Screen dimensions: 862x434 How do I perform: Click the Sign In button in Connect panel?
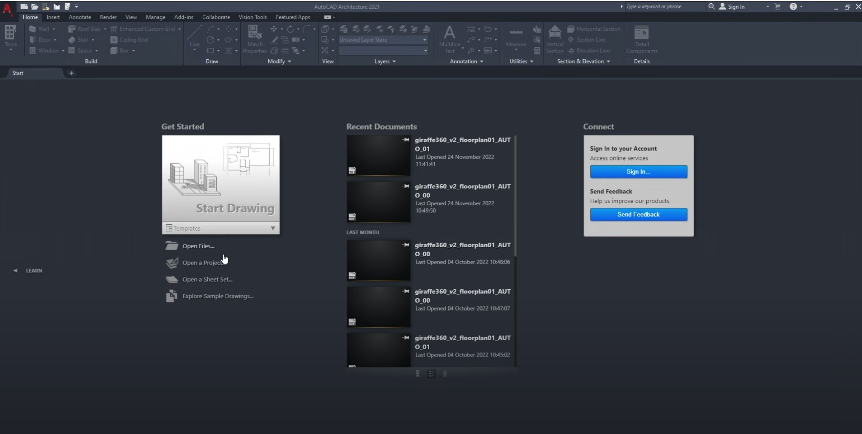[x=637, y=171]
